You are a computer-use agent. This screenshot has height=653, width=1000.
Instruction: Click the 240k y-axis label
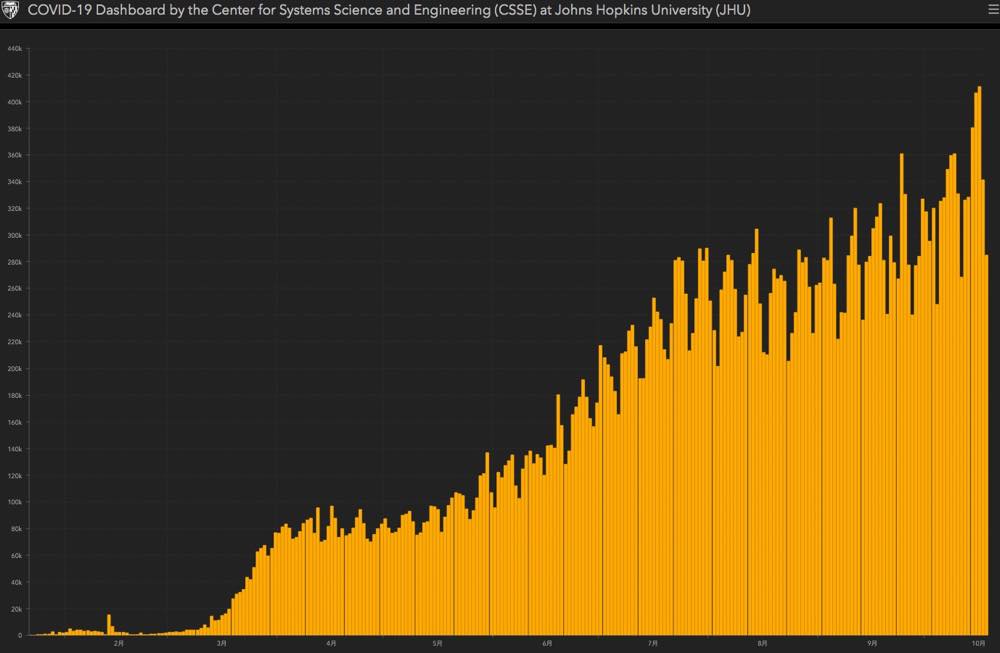tap(15, 315)
